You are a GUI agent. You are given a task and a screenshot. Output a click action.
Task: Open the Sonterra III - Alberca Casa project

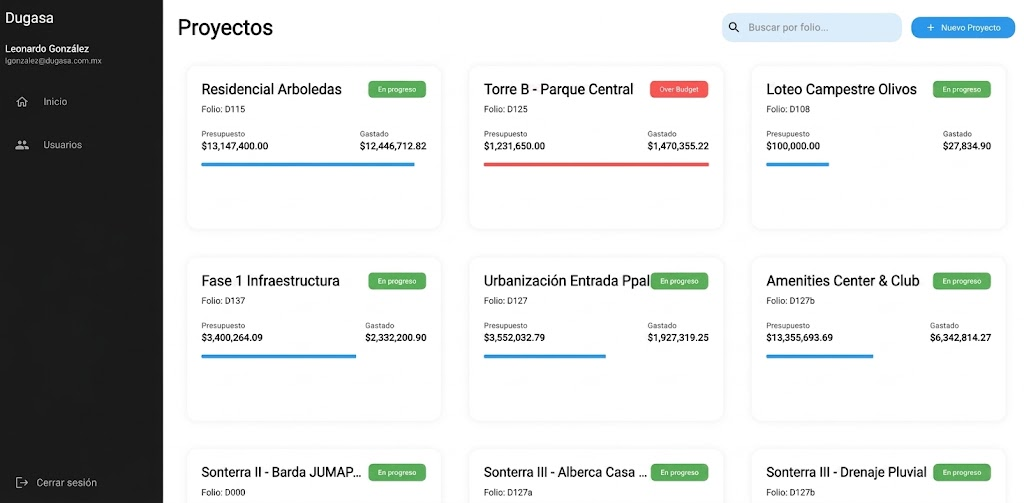pyautogui.click(x=566, y=472)
